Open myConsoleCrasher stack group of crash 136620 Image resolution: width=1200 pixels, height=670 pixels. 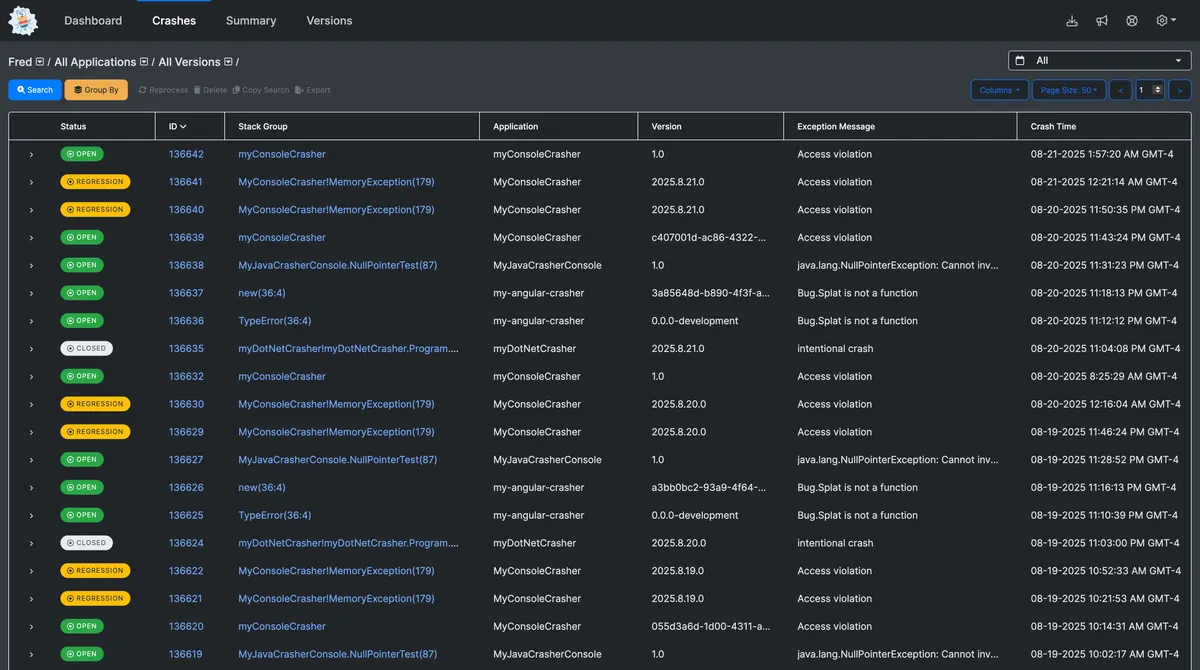tap(282, 626)
